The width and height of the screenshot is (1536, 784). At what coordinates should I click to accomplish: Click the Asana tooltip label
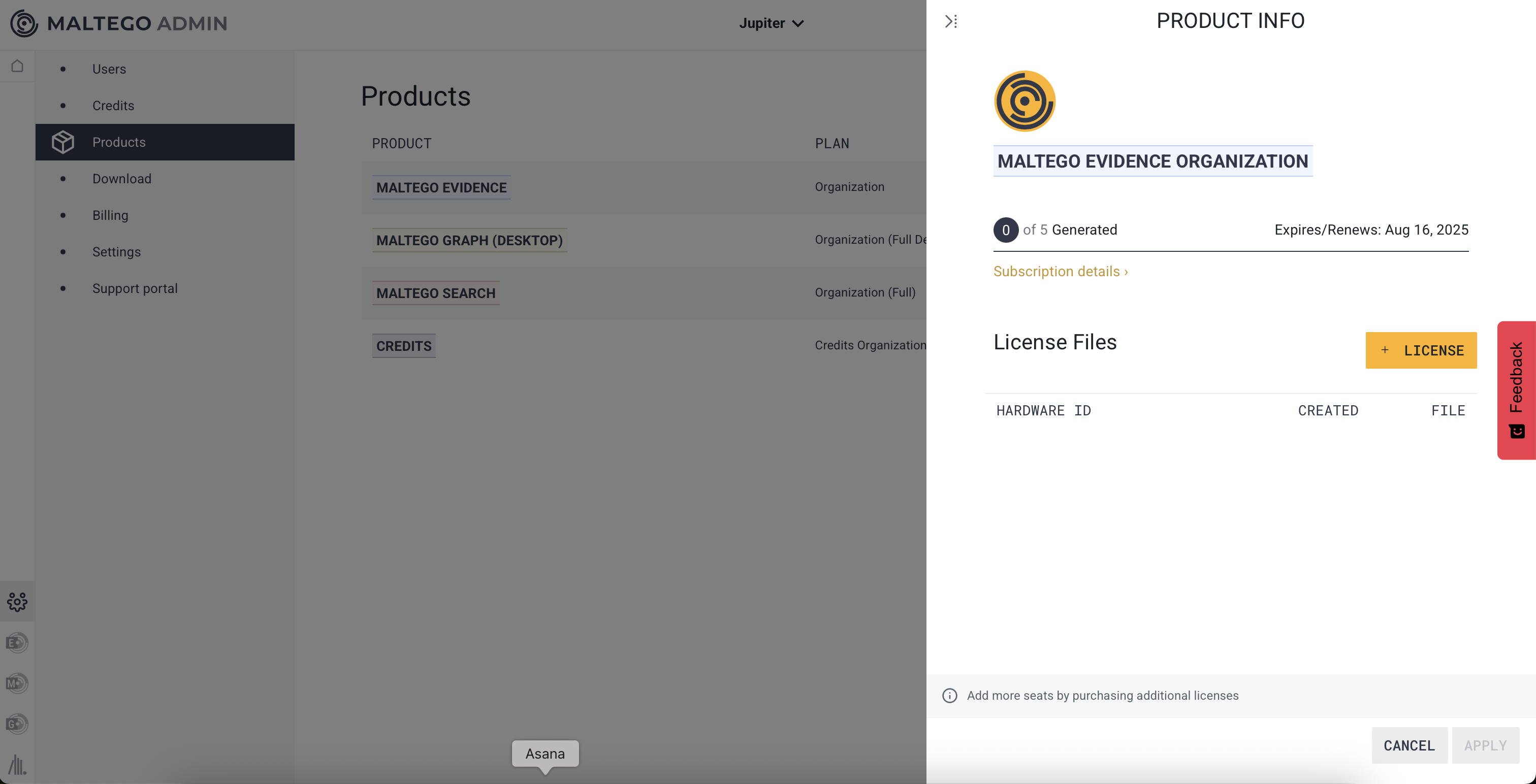(545, 754)
